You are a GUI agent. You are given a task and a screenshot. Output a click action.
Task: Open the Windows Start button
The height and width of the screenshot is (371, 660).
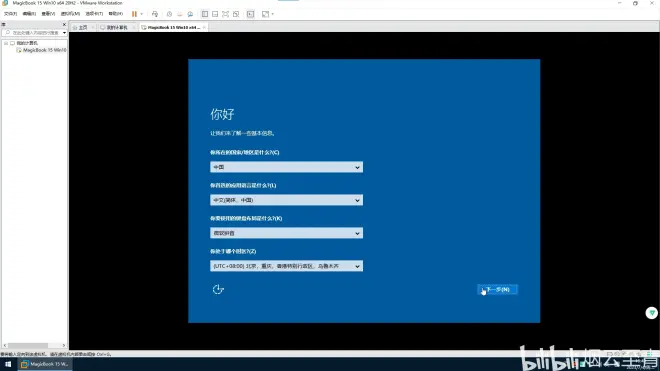[8, 364]
